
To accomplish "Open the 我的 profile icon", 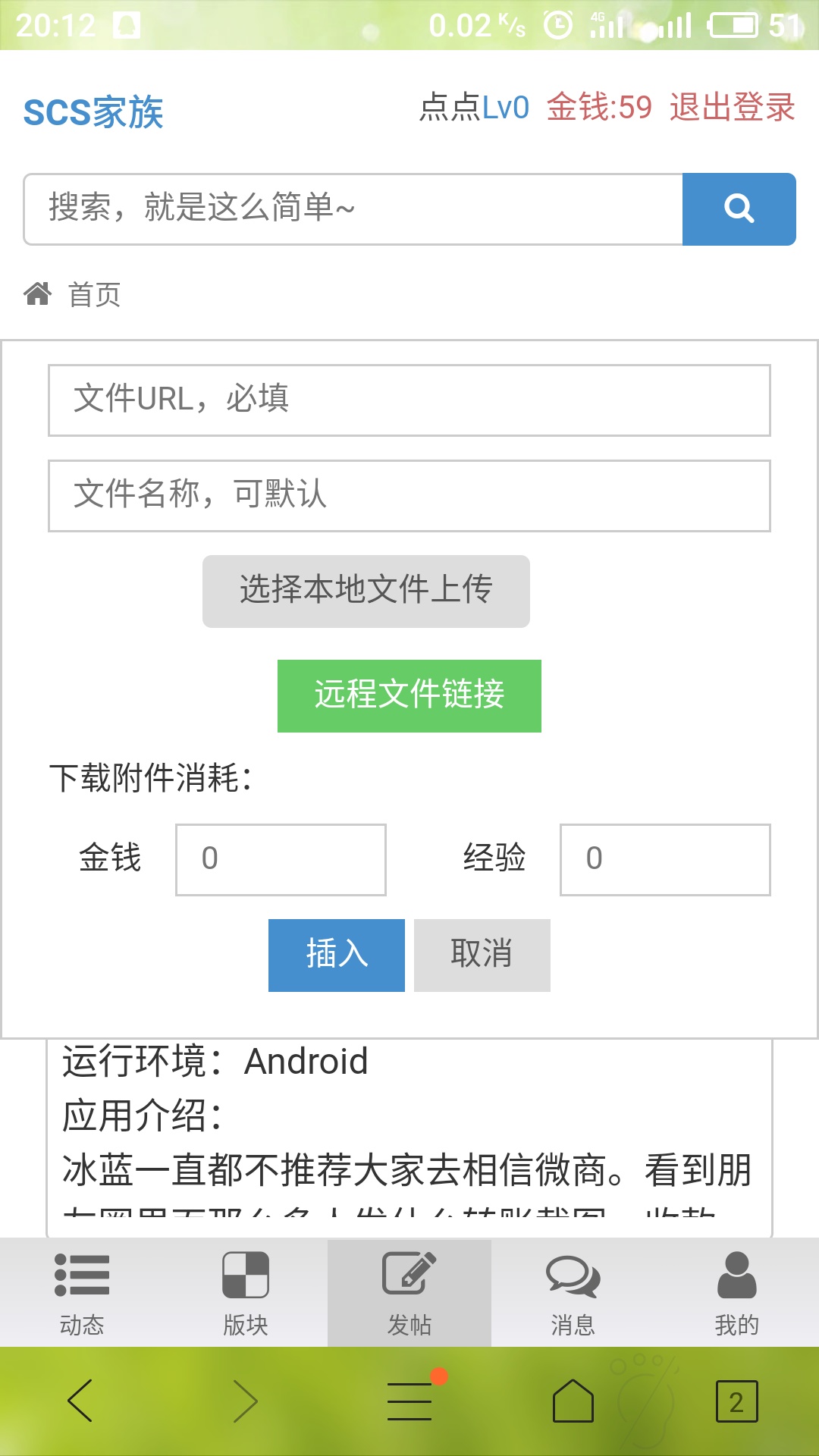I will [x=737, y=1275].
